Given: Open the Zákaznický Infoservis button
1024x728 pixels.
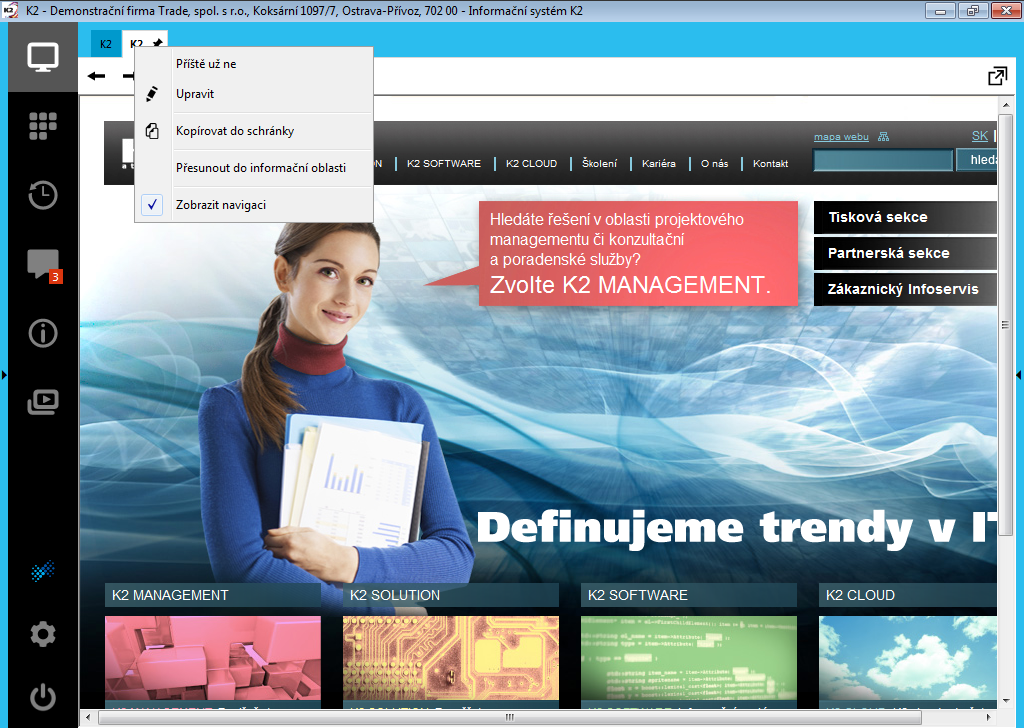Looking at the screenshot, I should tap(905, 289).
